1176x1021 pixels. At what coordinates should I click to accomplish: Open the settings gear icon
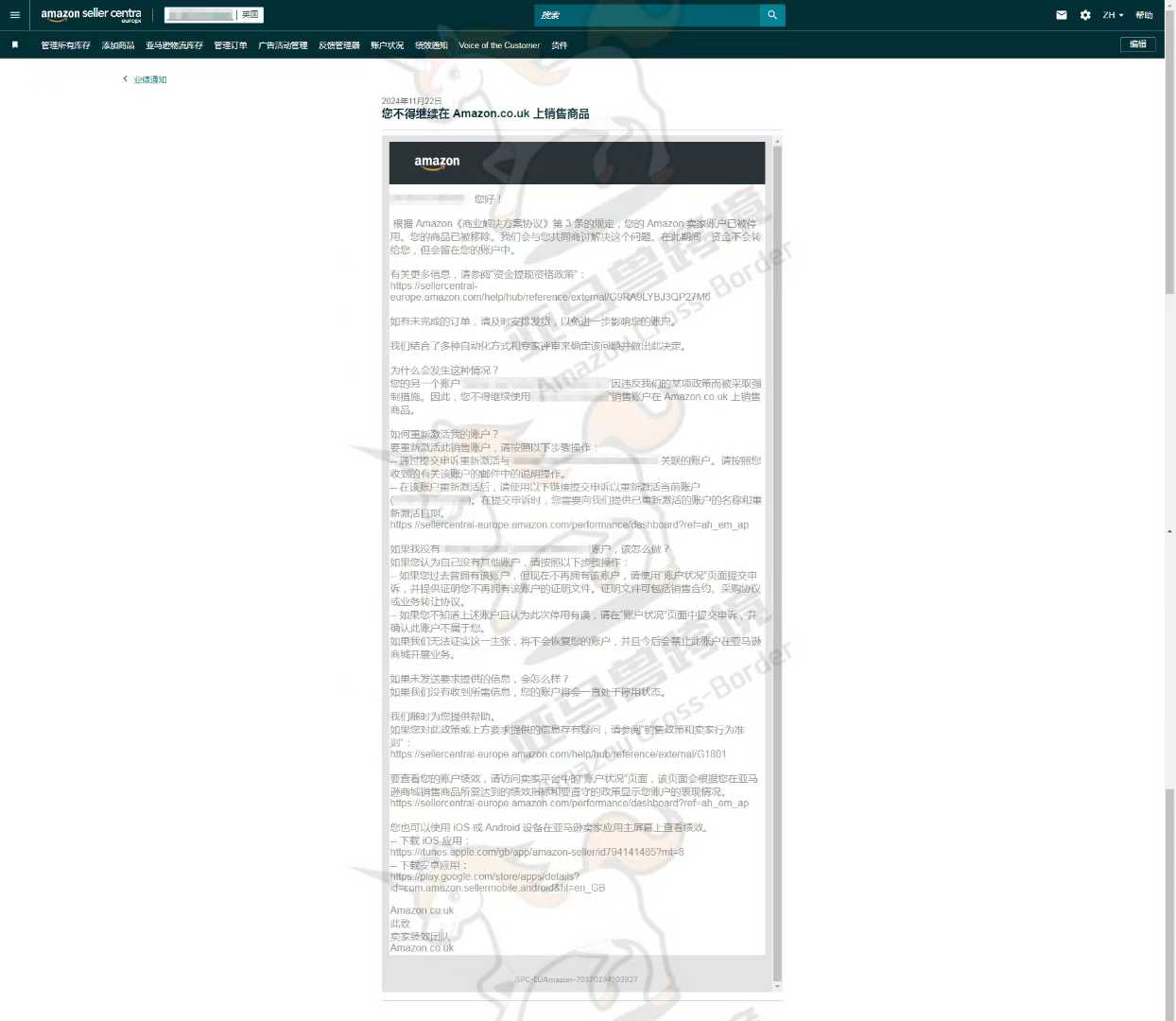pos(1085,15)
